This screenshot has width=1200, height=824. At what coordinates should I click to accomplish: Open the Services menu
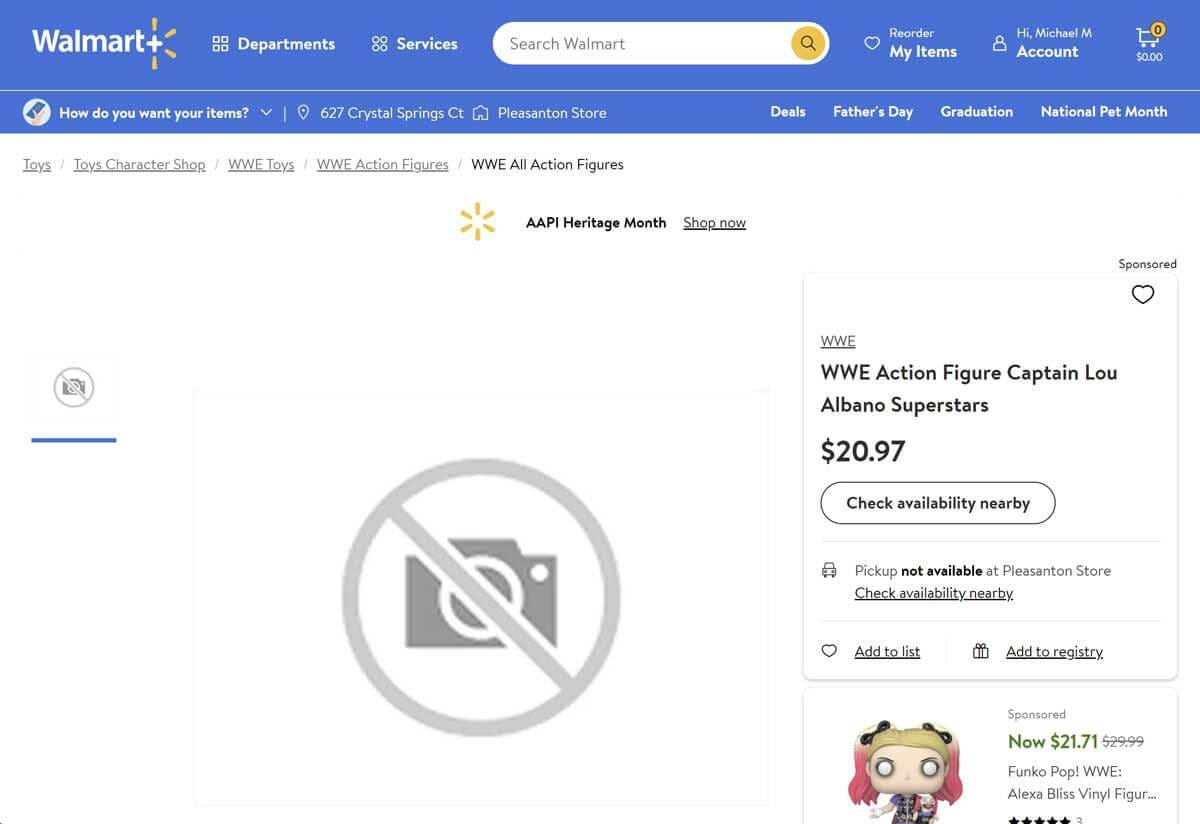pyautogui.click(x=414, y=43)
